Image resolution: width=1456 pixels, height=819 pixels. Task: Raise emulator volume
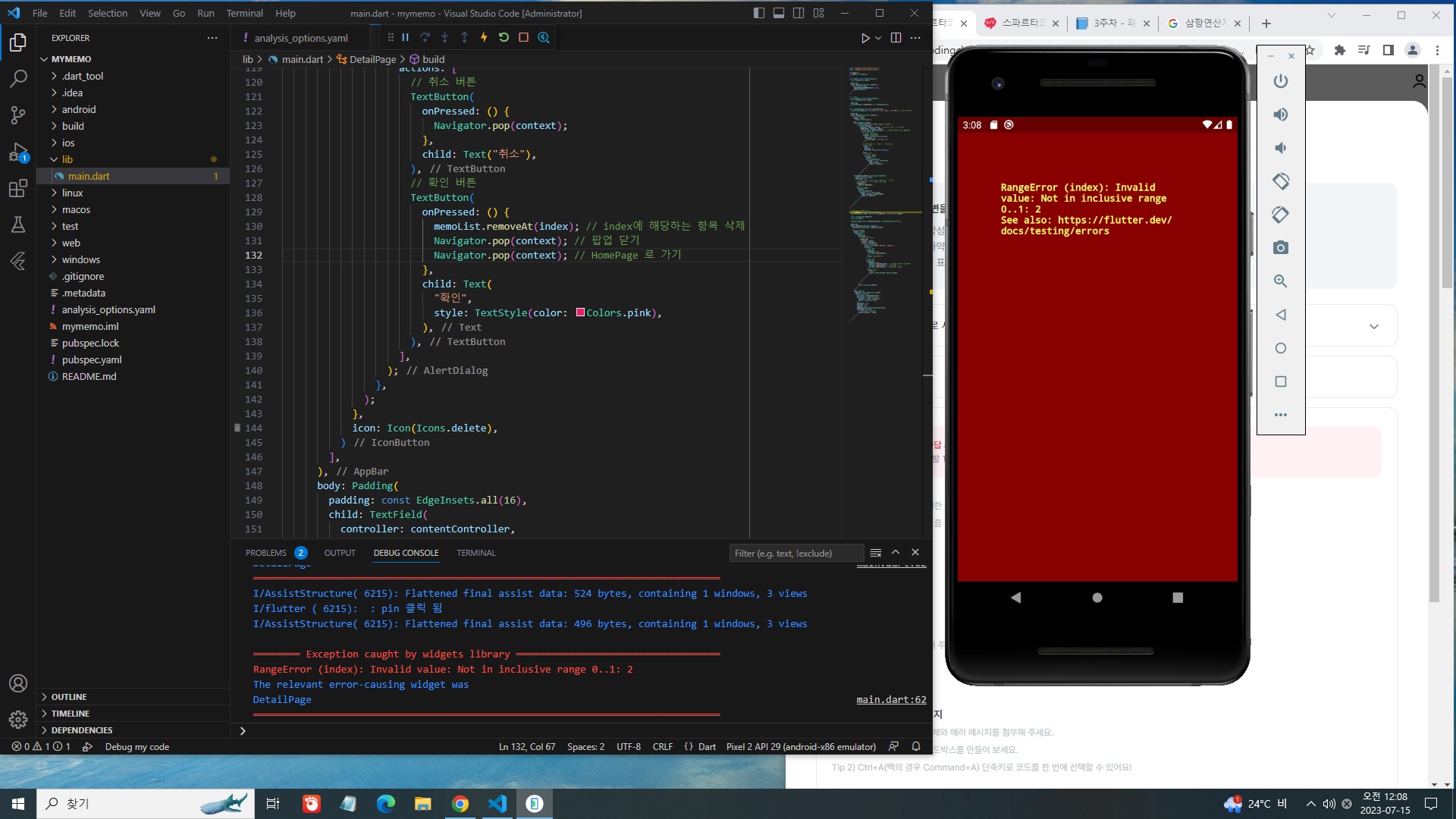[1281, 115]
